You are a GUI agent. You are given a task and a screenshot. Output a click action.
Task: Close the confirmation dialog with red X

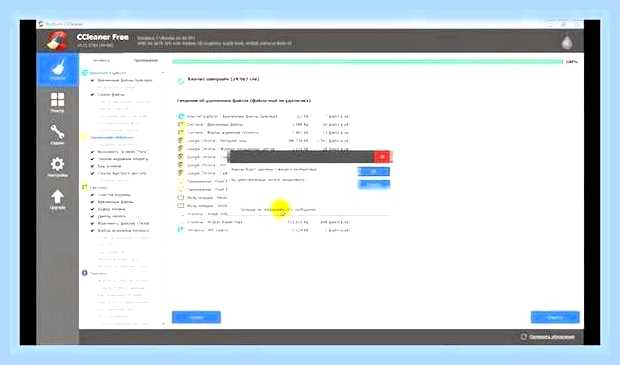click(382, 157)
